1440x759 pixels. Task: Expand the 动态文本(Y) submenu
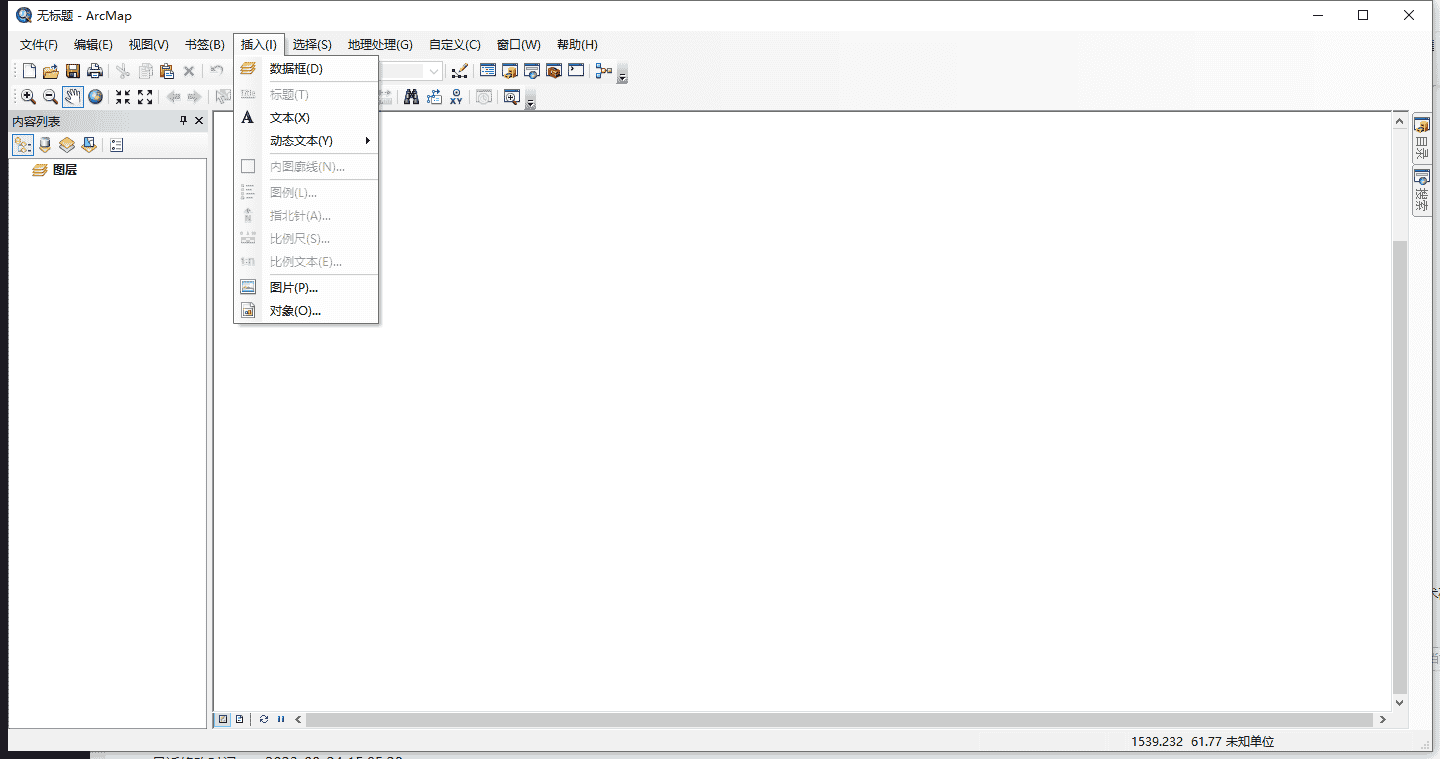tap(306, 141)
